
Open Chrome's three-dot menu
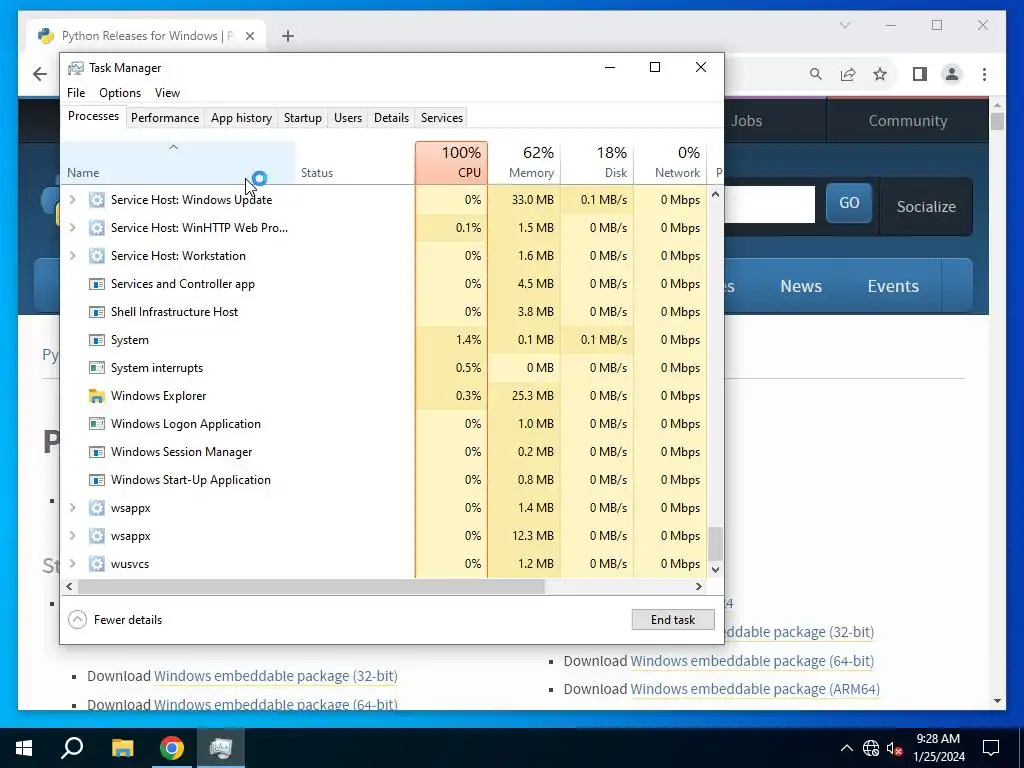984,74
